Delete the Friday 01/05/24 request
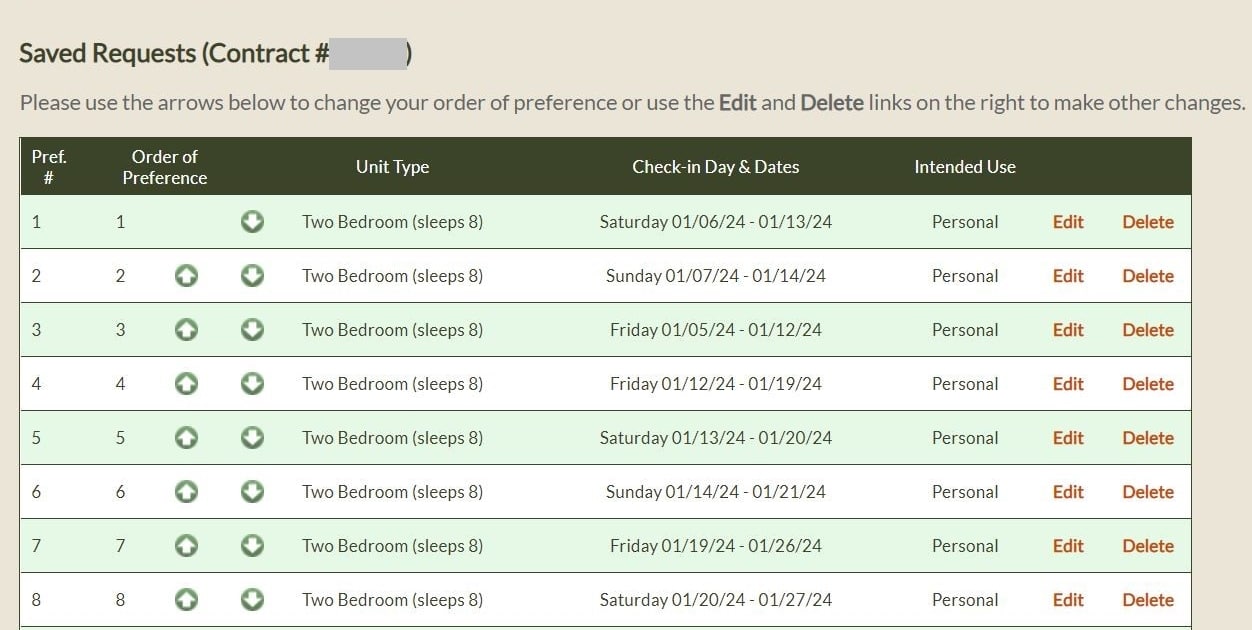Screen dimensions: 1252x630 [1148, 330]
